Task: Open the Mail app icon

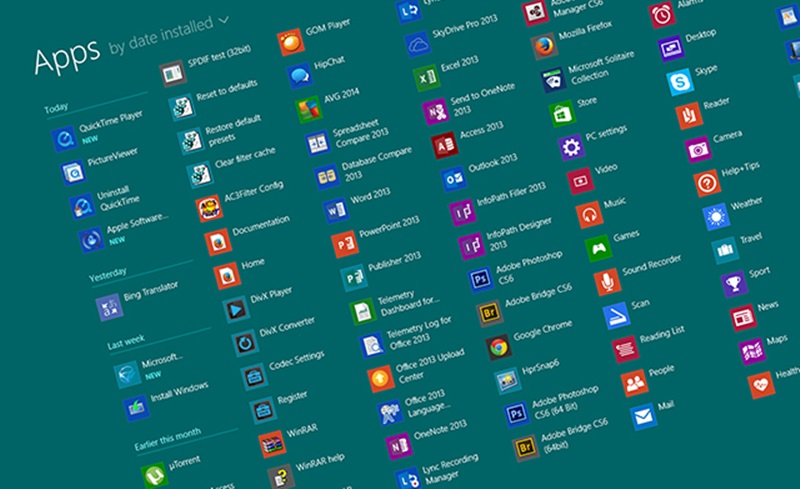Action: (643, 417)
